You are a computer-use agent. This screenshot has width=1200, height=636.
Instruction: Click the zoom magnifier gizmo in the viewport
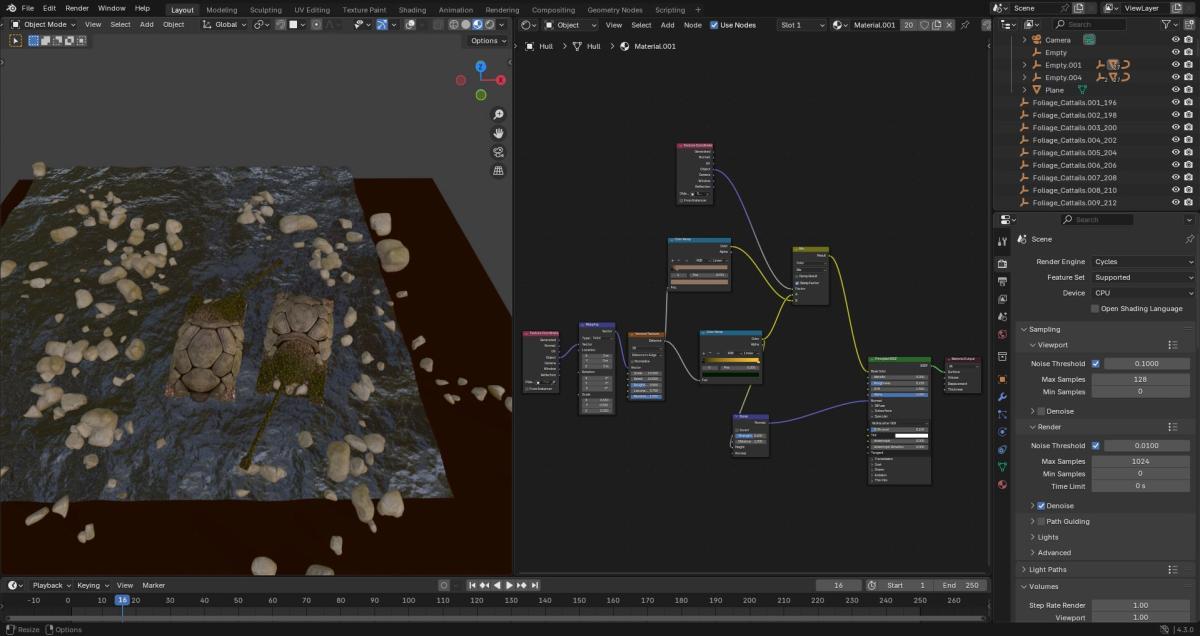pyautogui.click(x=498, y=115)
